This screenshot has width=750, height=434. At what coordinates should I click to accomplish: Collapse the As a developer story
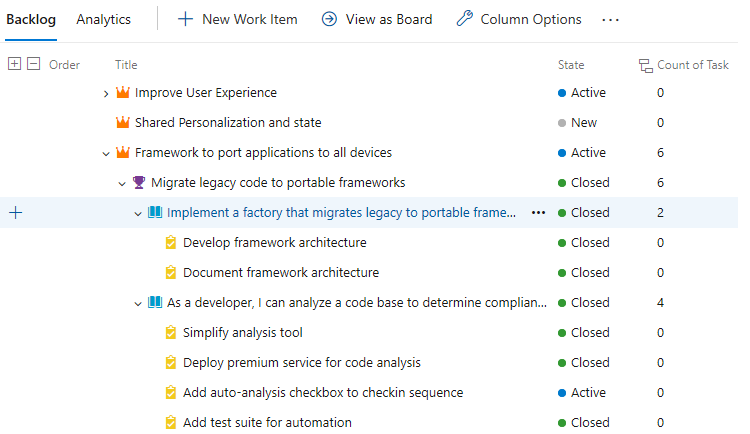[x=138, y=304]
